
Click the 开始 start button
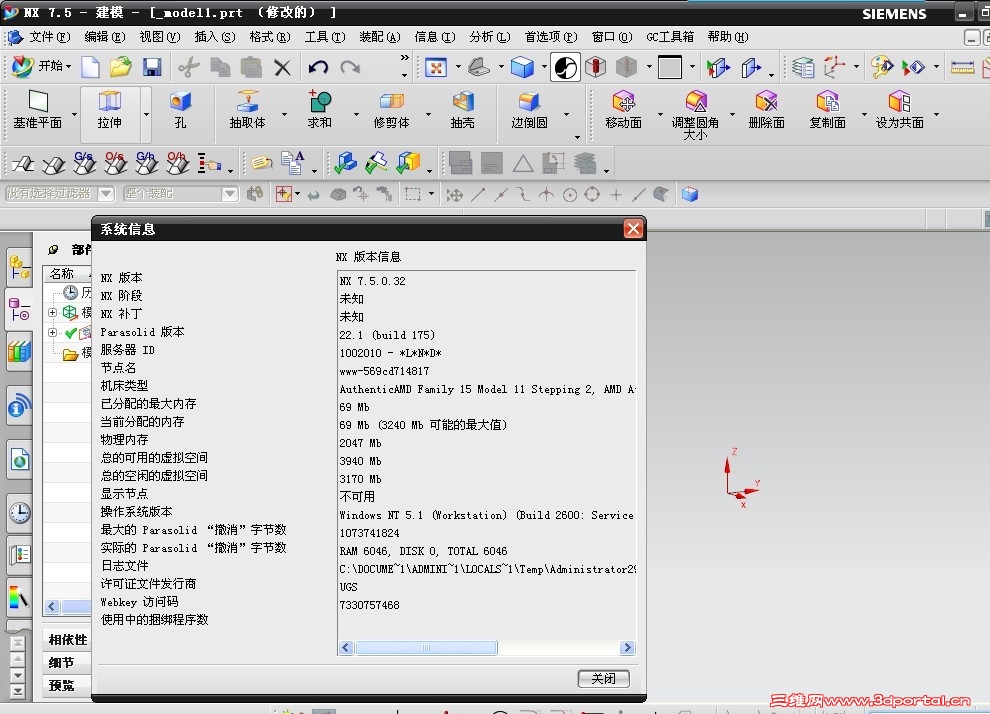click(42, 66)
